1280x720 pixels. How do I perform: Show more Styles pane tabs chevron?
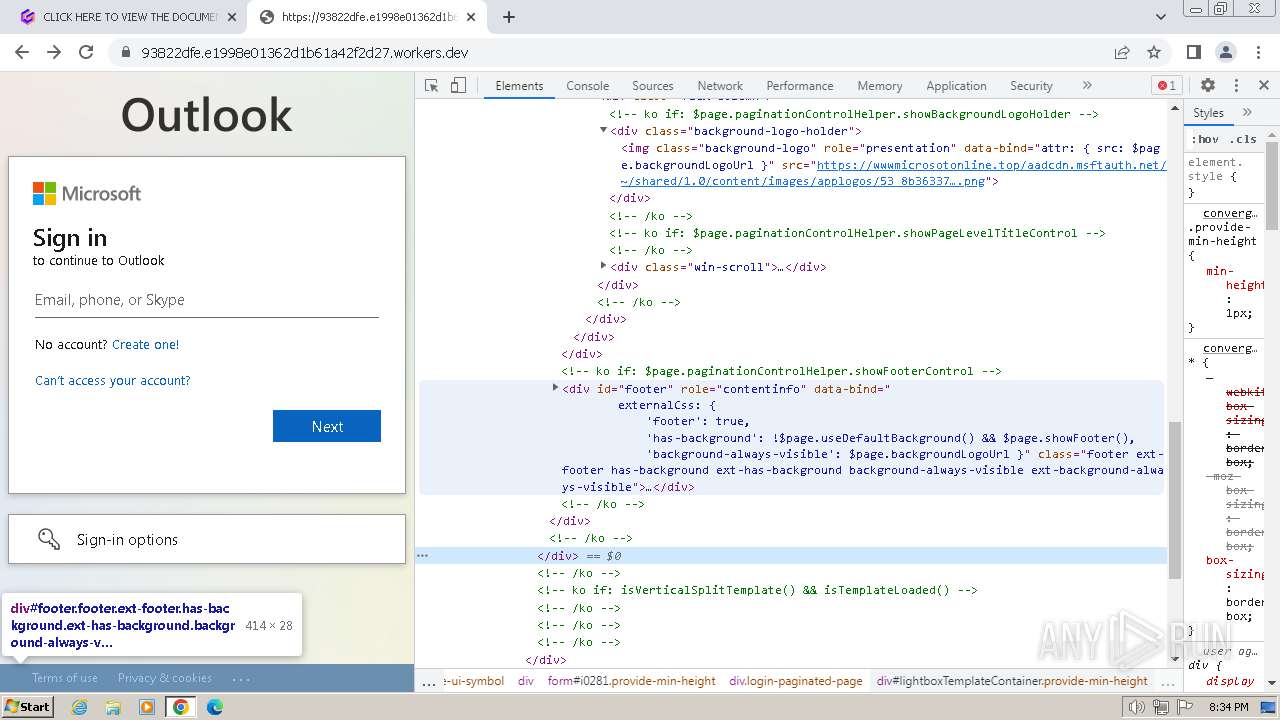point(1247,113)
